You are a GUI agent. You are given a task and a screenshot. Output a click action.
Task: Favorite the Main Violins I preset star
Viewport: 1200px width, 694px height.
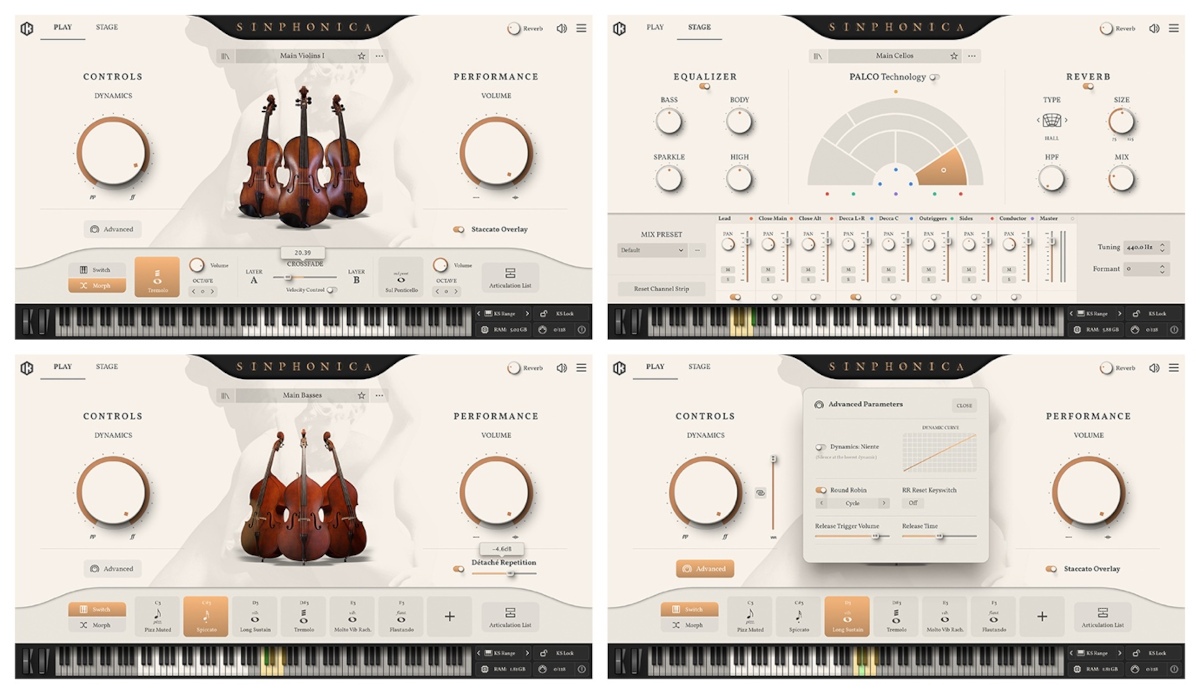[x=362, y=57]
